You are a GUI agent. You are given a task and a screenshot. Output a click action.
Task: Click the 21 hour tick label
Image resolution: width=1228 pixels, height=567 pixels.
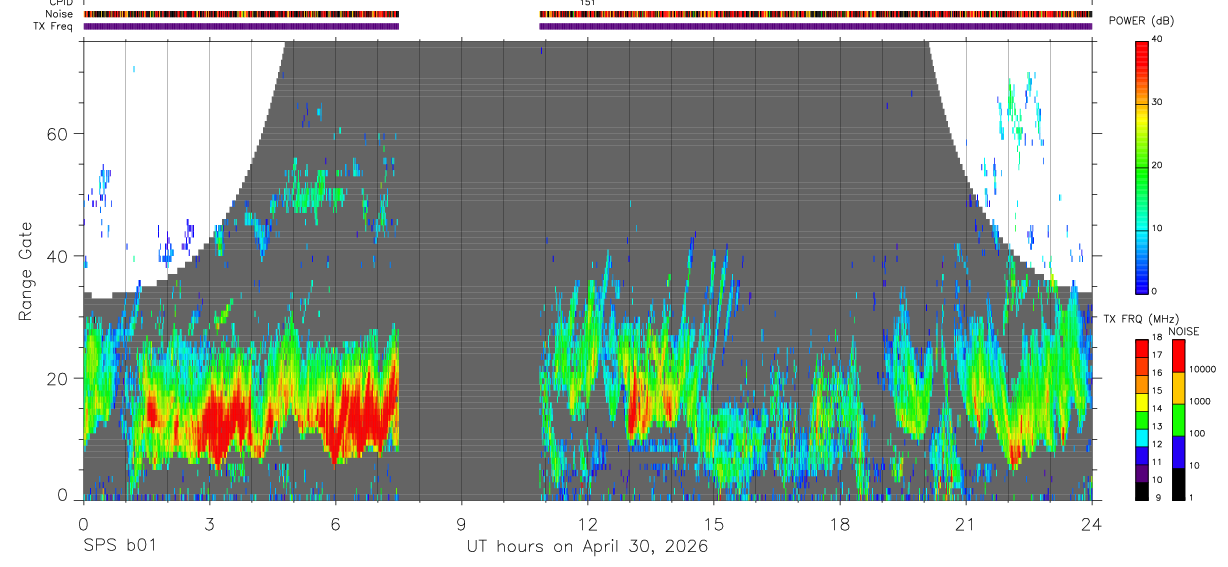click(966, 524)
